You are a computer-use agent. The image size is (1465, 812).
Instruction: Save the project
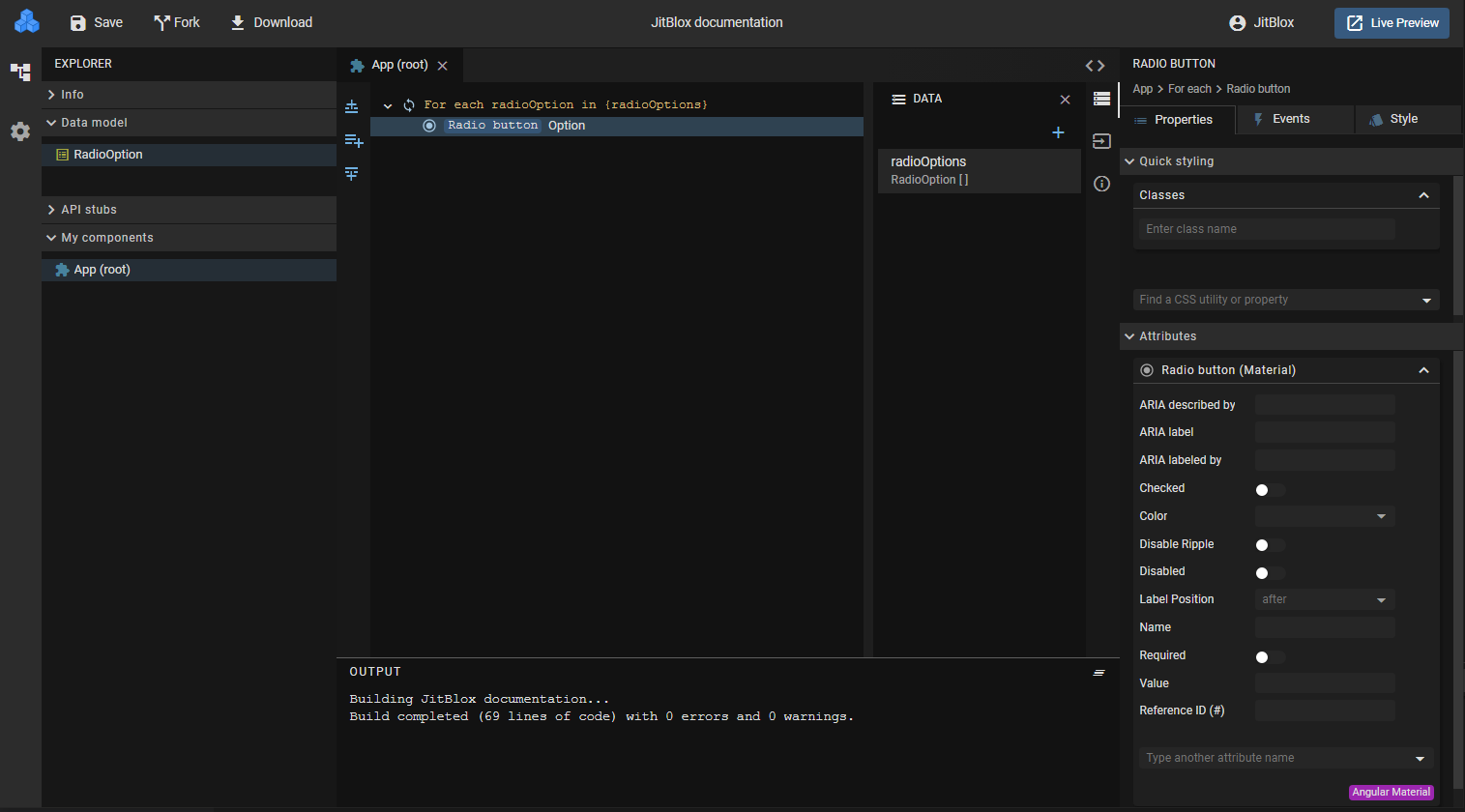pos(97,22)
